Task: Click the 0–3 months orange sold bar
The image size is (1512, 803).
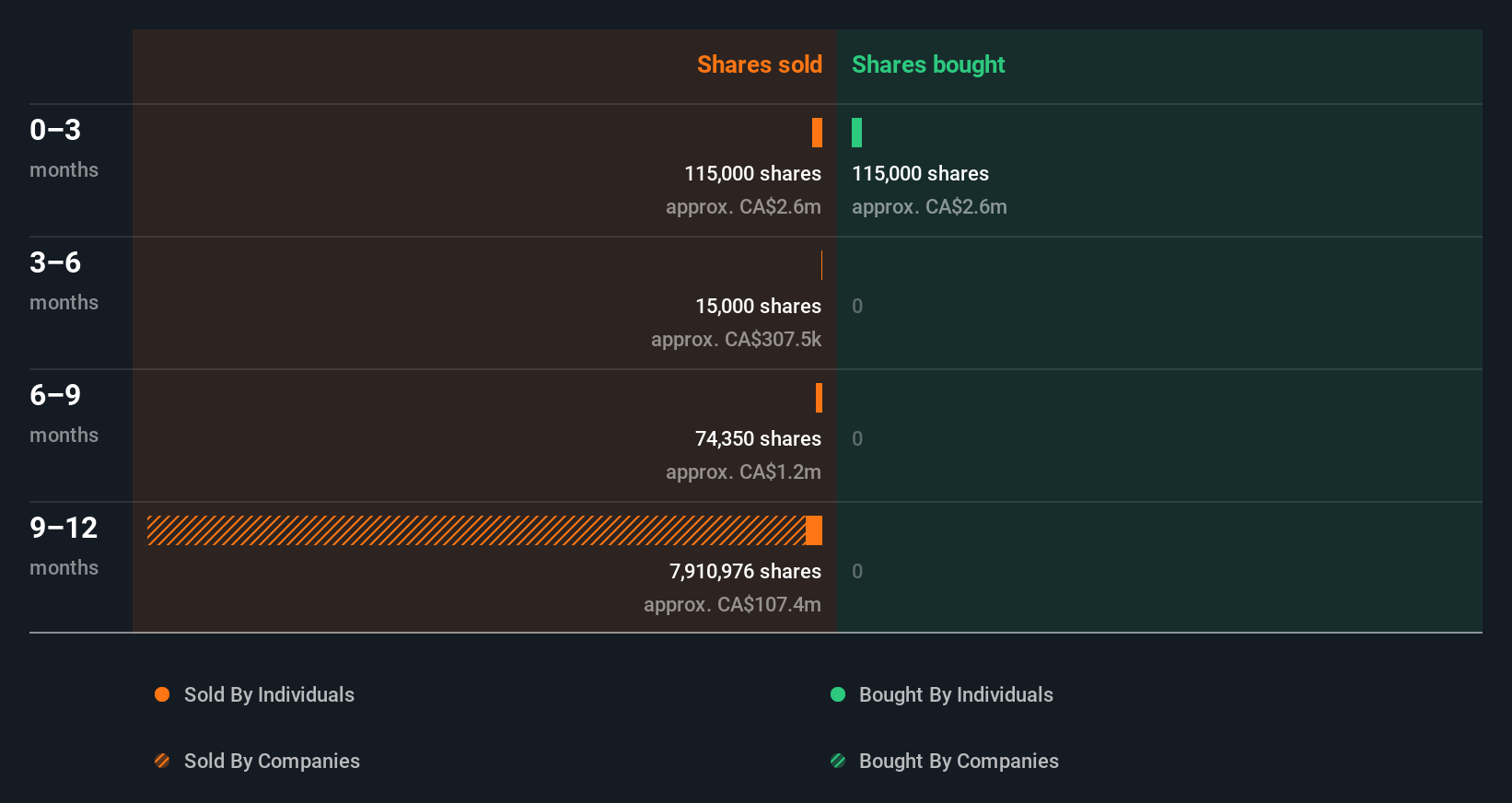Action: coord(817,133)
